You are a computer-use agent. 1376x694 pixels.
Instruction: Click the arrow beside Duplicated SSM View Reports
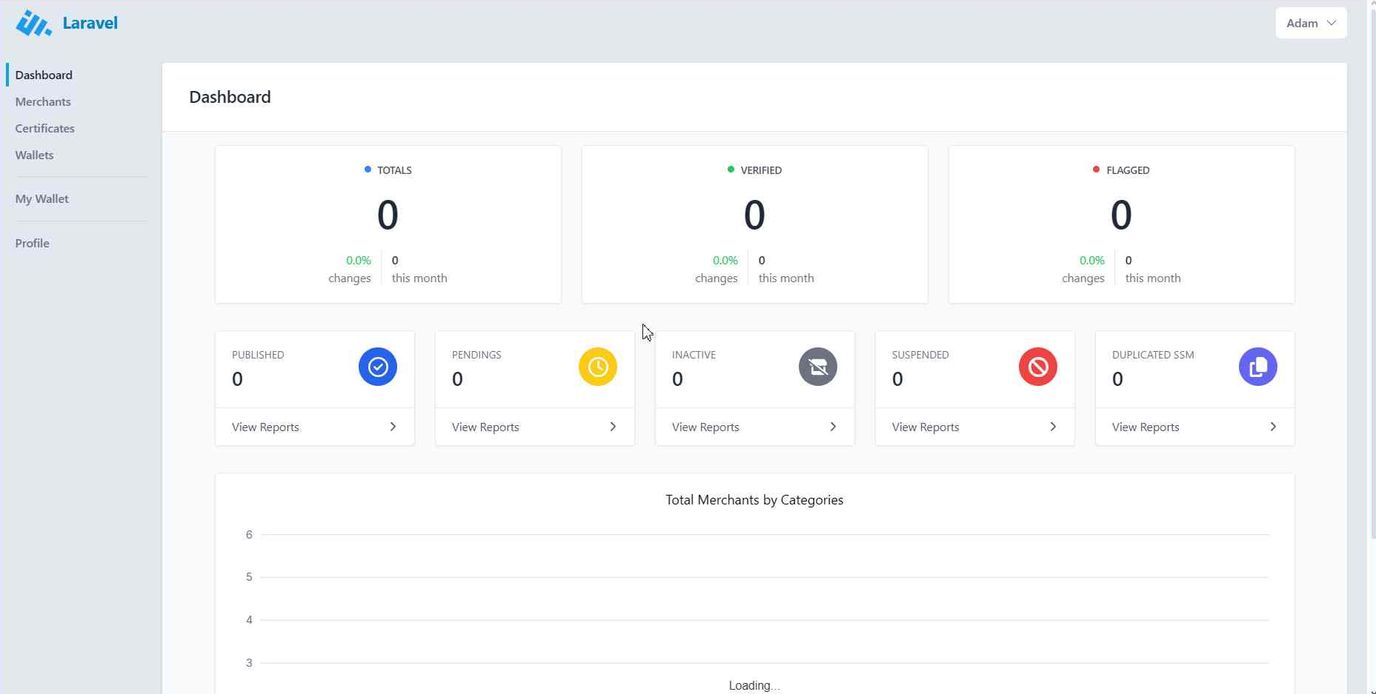tap(1273, 427)
